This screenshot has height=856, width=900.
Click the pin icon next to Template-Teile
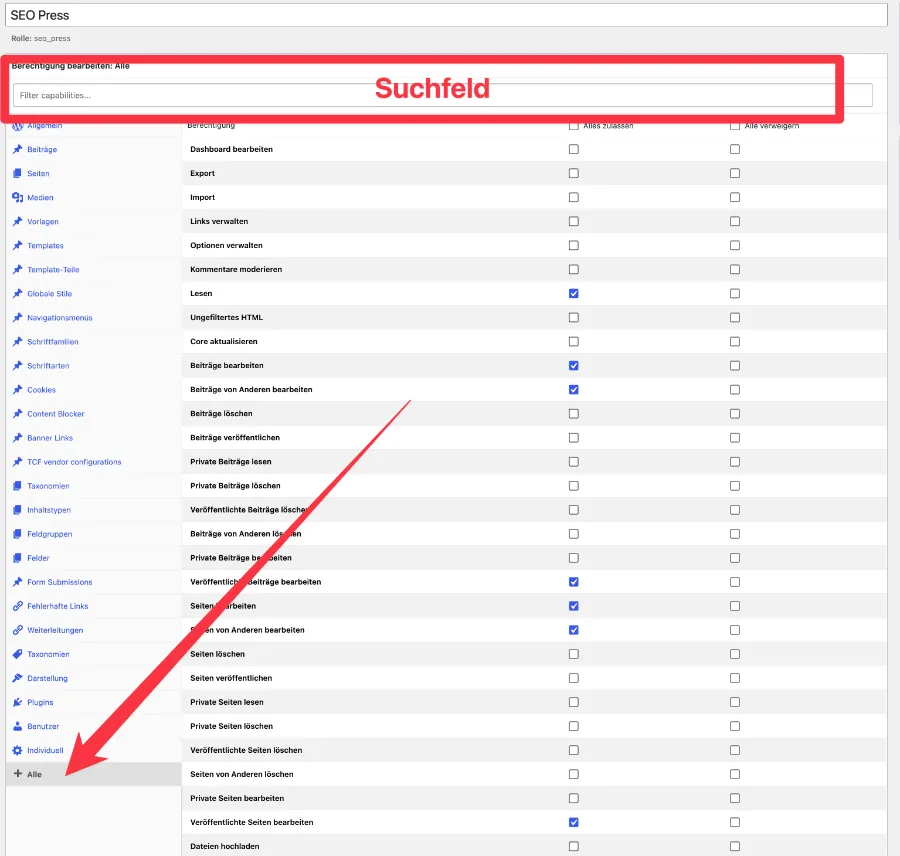click(17, 270)
